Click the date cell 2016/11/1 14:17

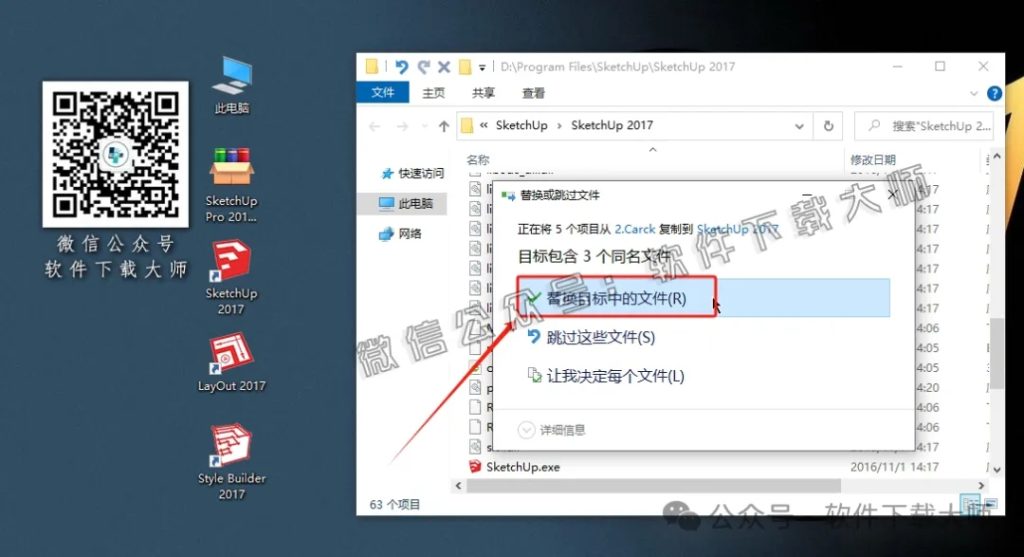pos(895,467)
